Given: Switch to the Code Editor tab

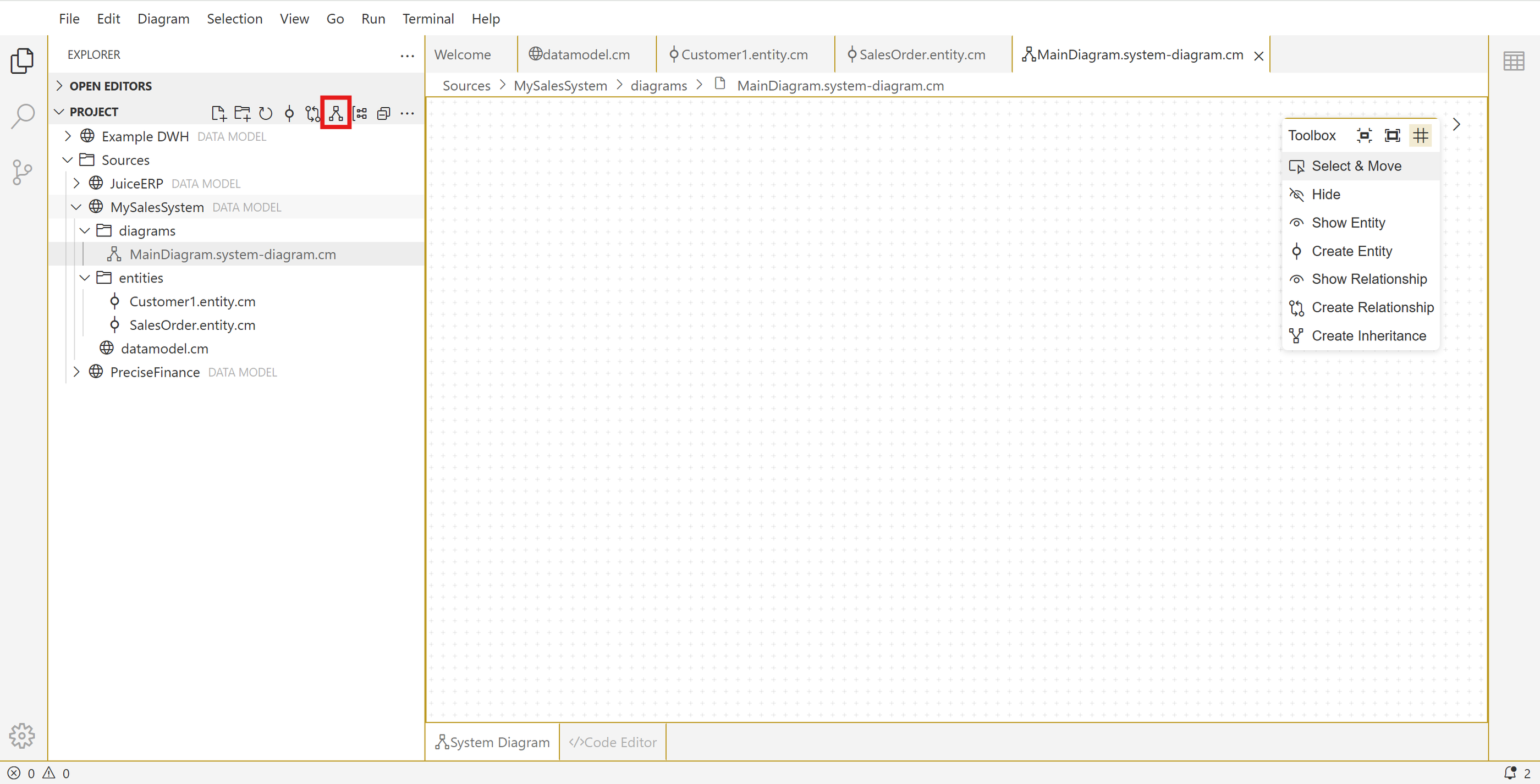Looking at the screenshot, I should [x=613, y=742].
